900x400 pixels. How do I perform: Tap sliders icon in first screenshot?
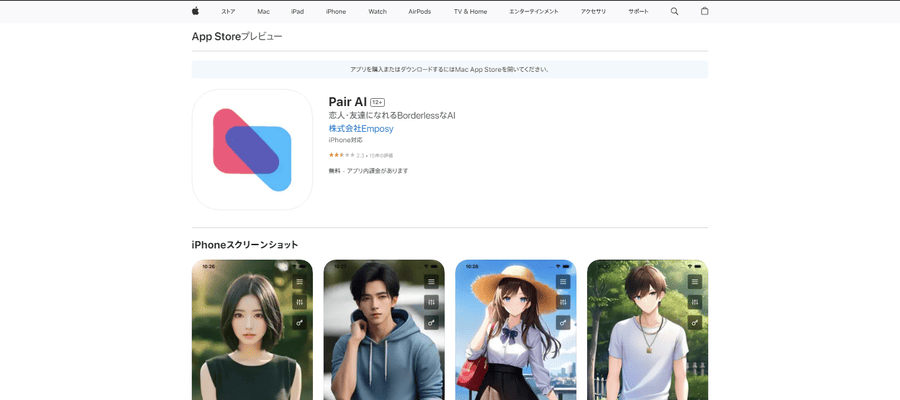pyautogui.click(x=300, y=302)
